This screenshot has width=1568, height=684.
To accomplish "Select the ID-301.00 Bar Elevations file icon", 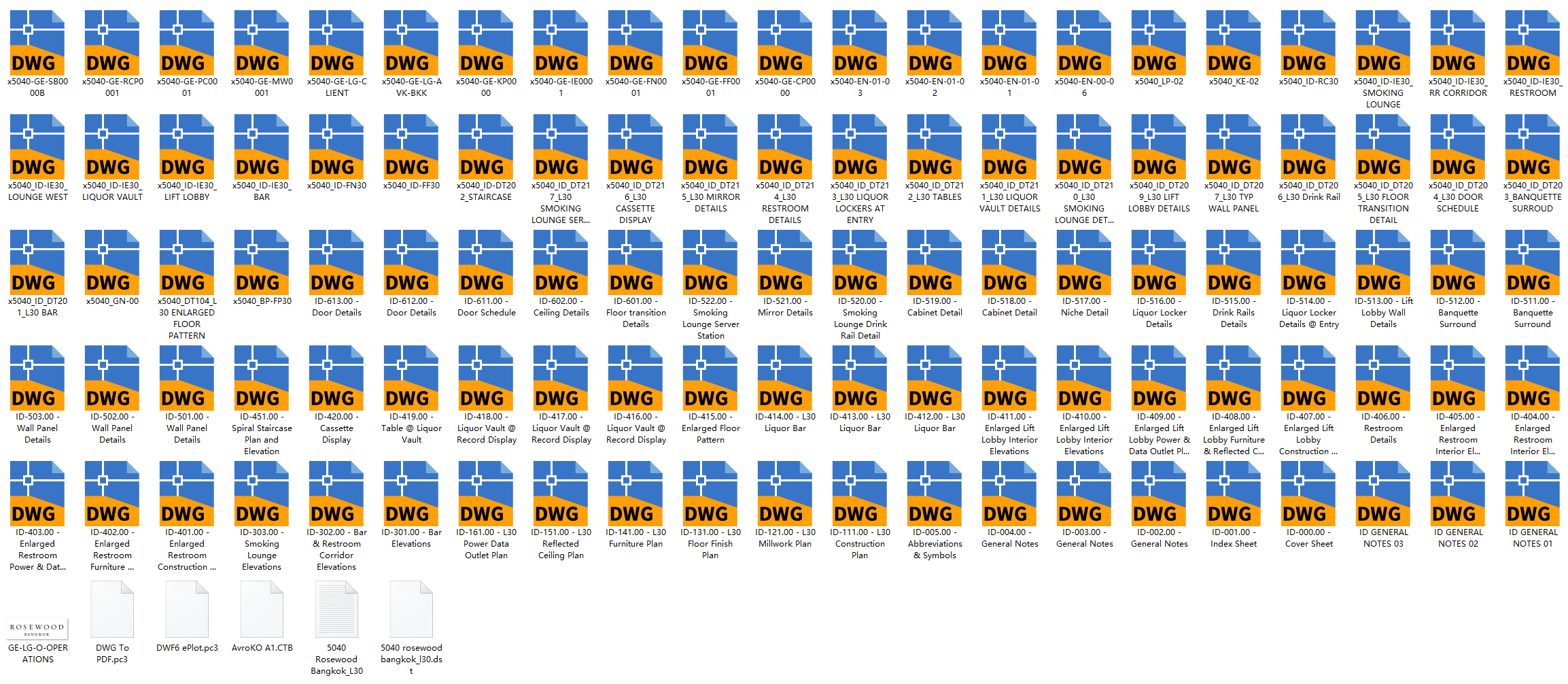I will pos(411,493).
